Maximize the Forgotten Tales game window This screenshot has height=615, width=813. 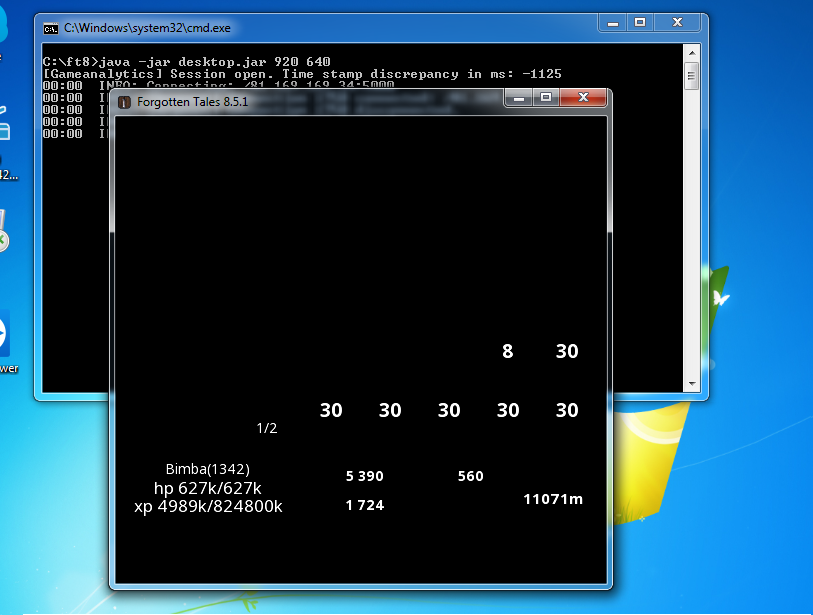[545, 98]
